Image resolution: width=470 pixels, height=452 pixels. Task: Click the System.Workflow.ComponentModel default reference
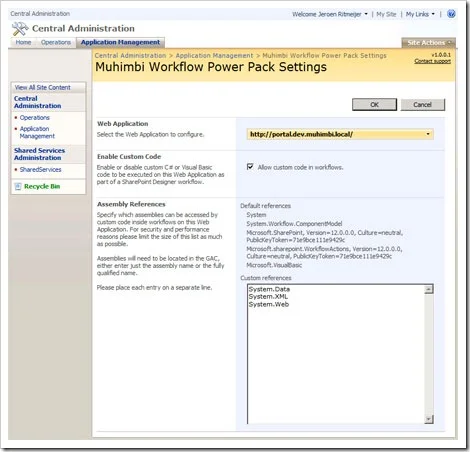[x=294, y=224]
